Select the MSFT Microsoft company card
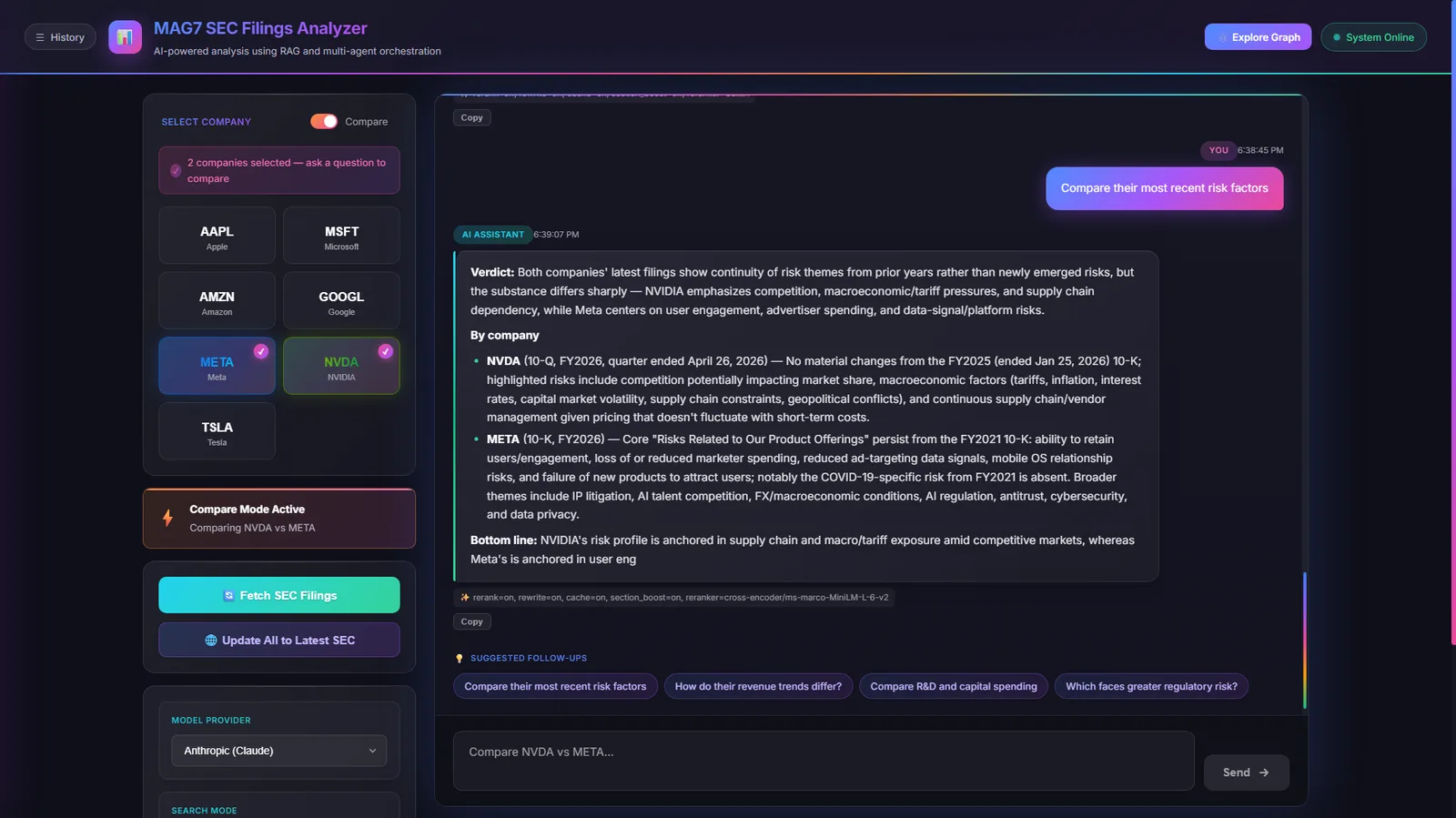Viewport: 1456px width, 818px height. pos(341,236)
